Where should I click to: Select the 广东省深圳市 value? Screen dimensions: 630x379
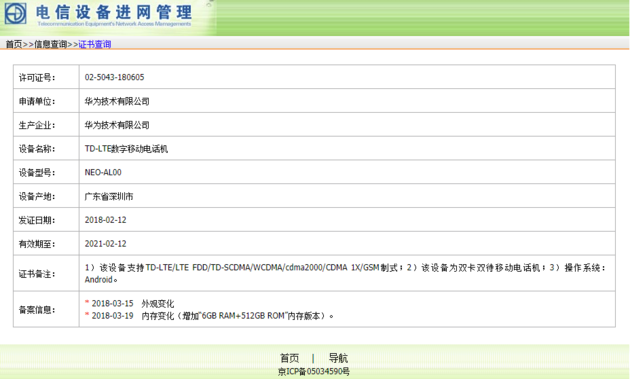click(108, 196)
